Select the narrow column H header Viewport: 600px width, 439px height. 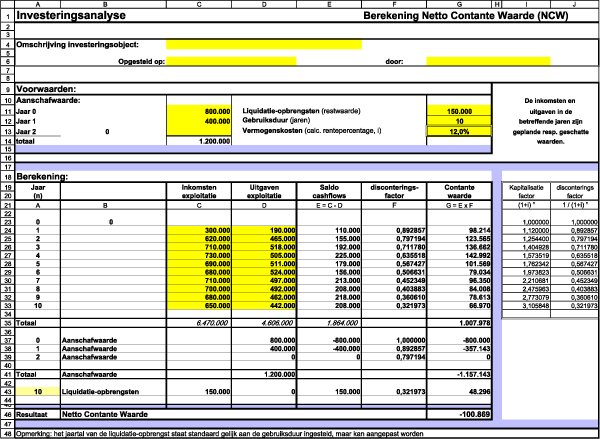click(x=497, y=4)
